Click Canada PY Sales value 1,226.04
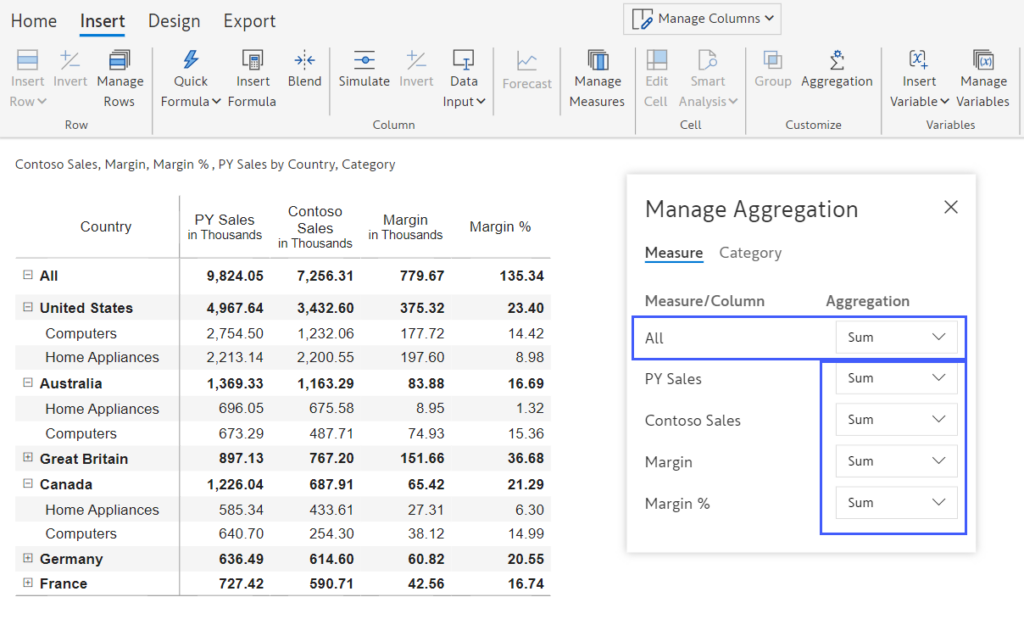Viewport: 1024px width, 625px height. [x=235, y=485]
